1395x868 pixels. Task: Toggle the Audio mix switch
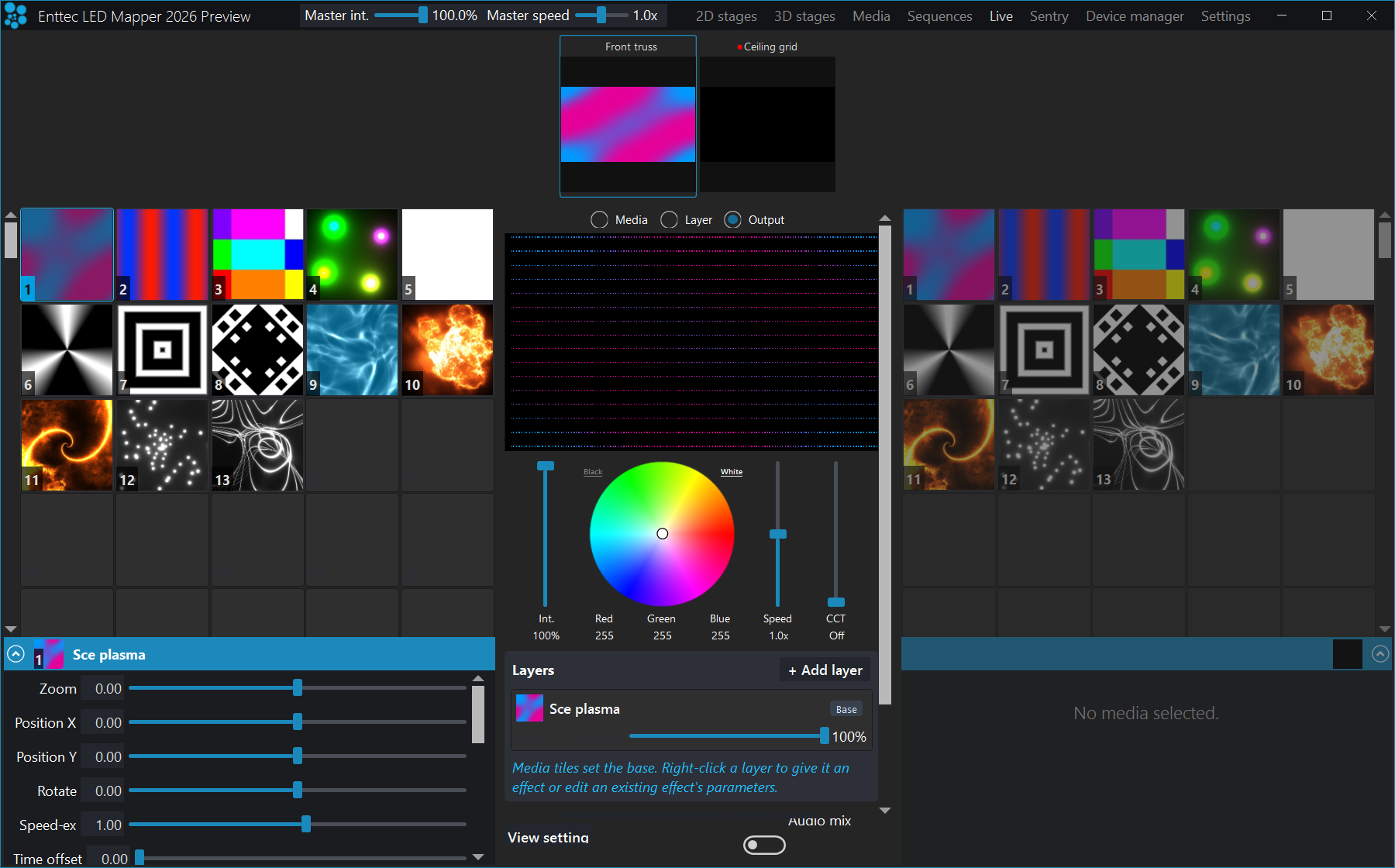tap(764, 845)
